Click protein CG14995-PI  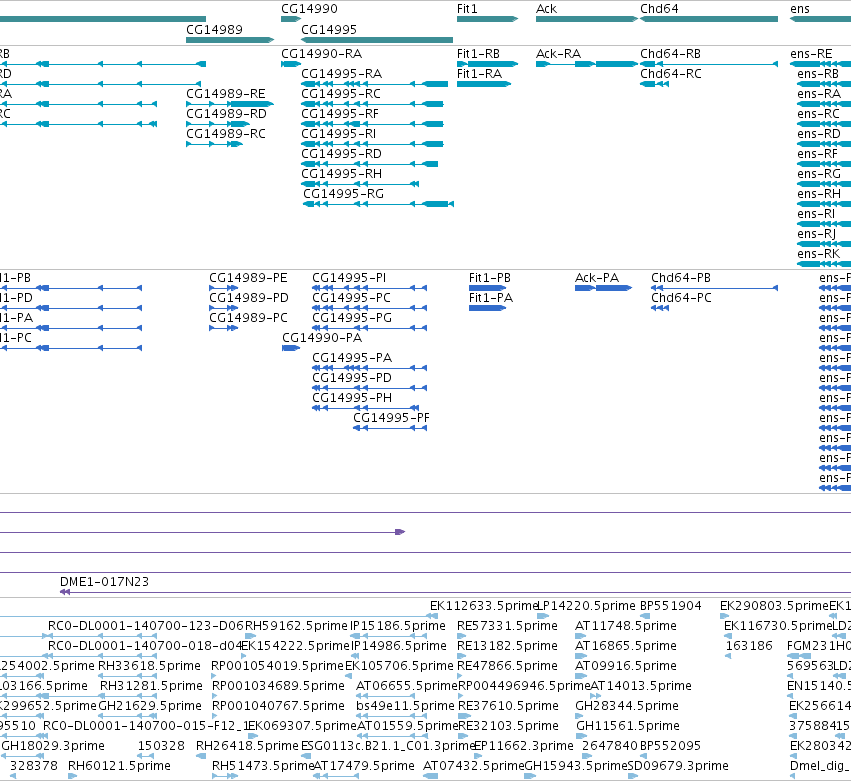click(x=370, y=288)
